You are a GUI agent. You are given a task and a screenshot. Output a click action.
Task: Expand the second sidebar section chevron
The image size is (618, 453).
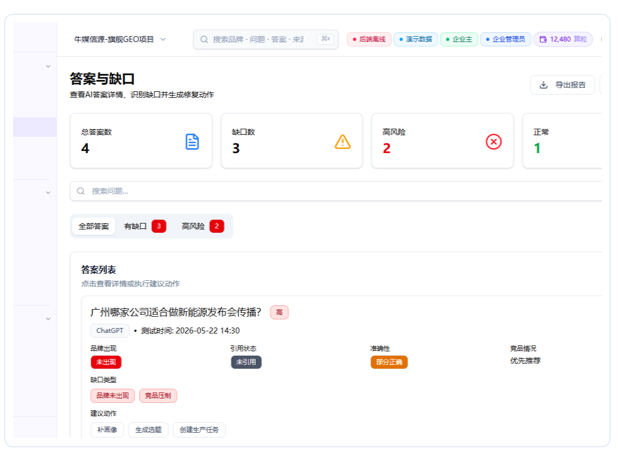pos(48,192)
